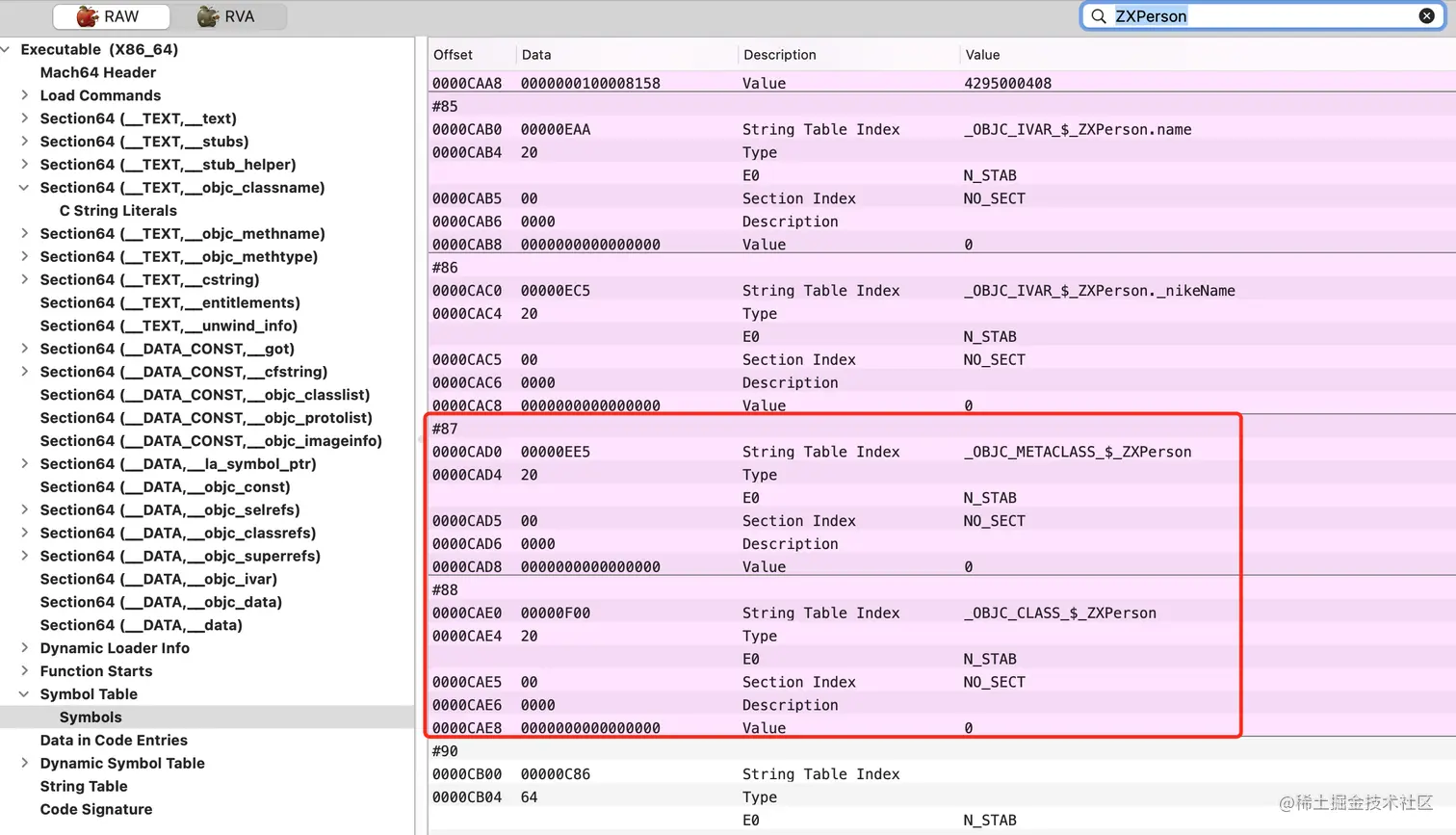Select Section64 (__DATA,__objc_ivar) item
The height and width of the screenshot is (835, 1456).
point(158,580)
